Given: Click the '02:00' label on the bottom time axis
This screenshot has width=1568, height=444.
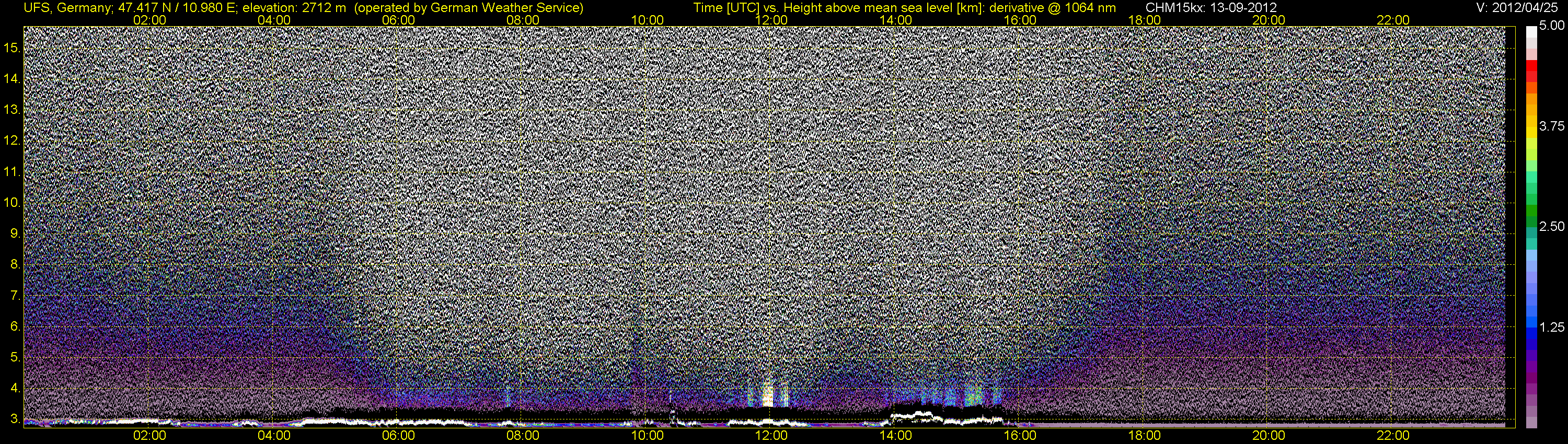Looking at the screenshot, I should coord(149,436).
